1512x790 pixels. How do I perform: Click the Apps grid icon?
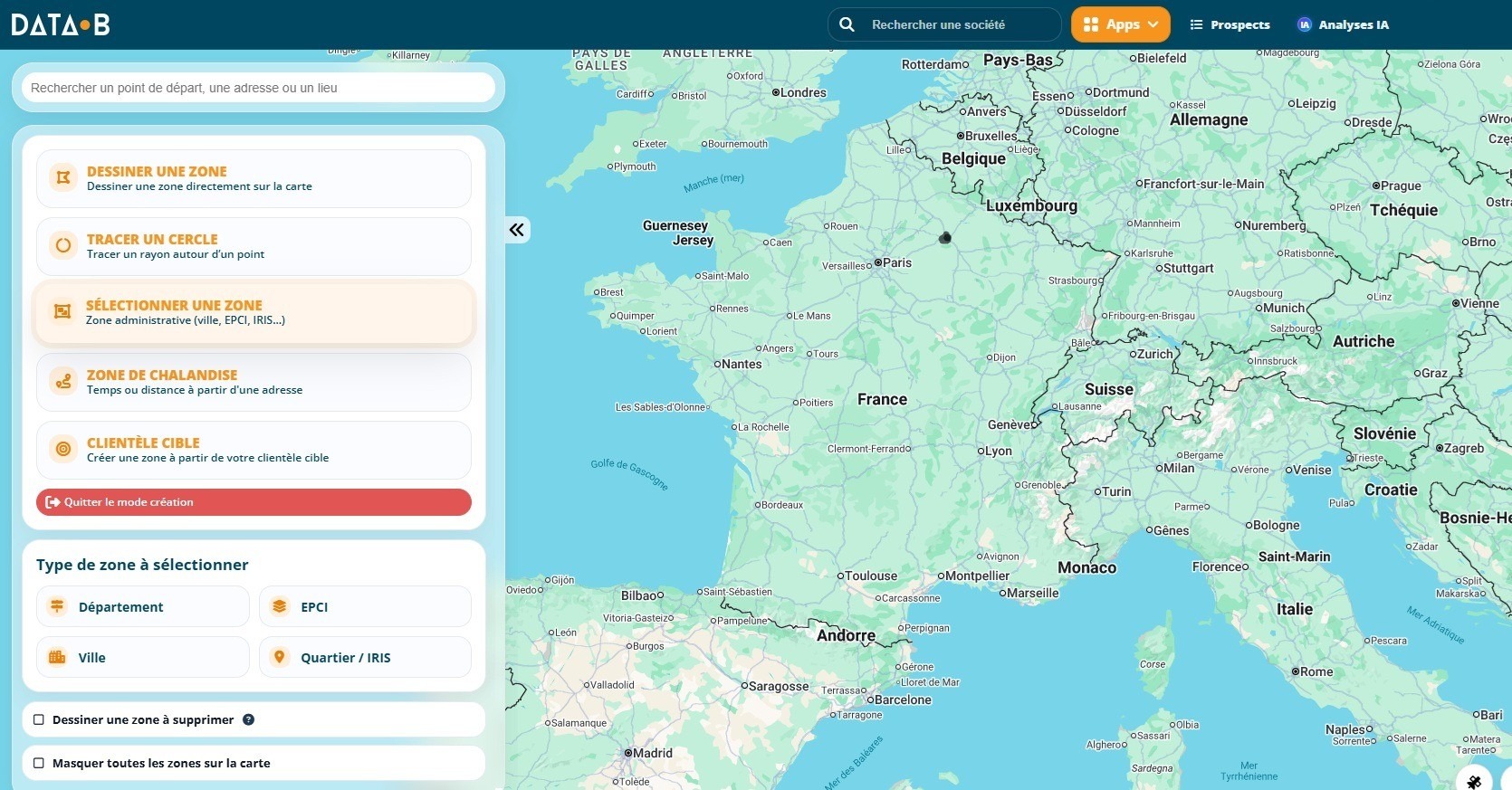click(x=1091, y=24)
